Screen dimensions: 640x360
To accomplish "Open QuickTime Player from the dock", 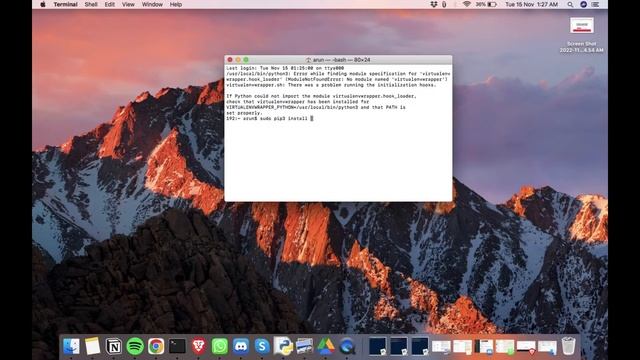I will click(347, 346).
